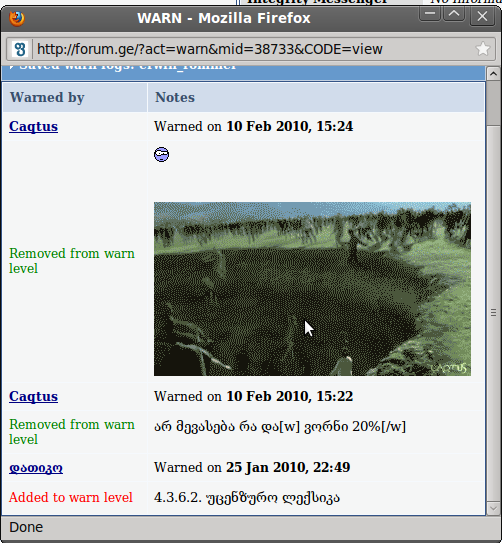The height and width of the screenshot is (543, 502).
Task: Click red 'Added to warn level' text
Action: click(71, 498)
